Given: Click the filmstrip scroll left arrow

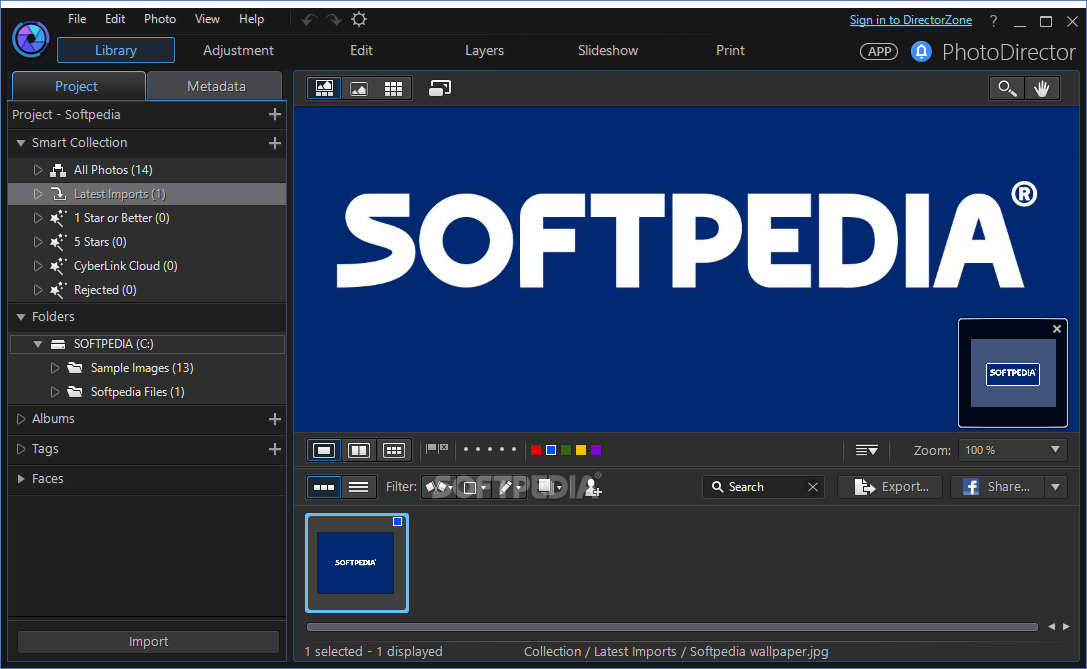Looking at the screenshot, I should (1051, 627).
